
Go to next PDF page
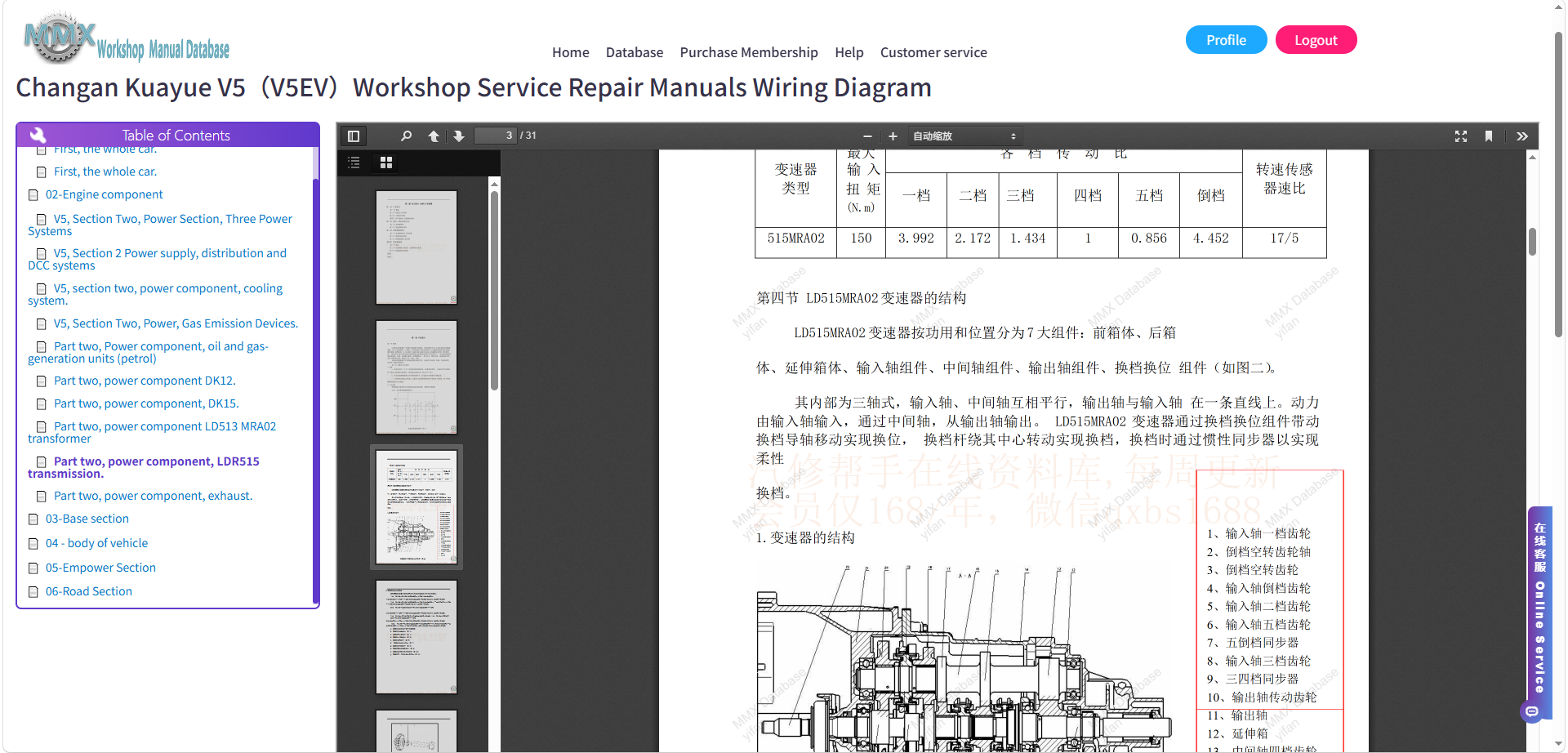[459, 136]
